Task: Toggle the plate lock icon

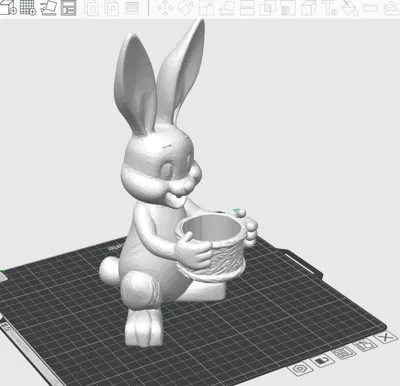Action: click(x=322, y=361)
